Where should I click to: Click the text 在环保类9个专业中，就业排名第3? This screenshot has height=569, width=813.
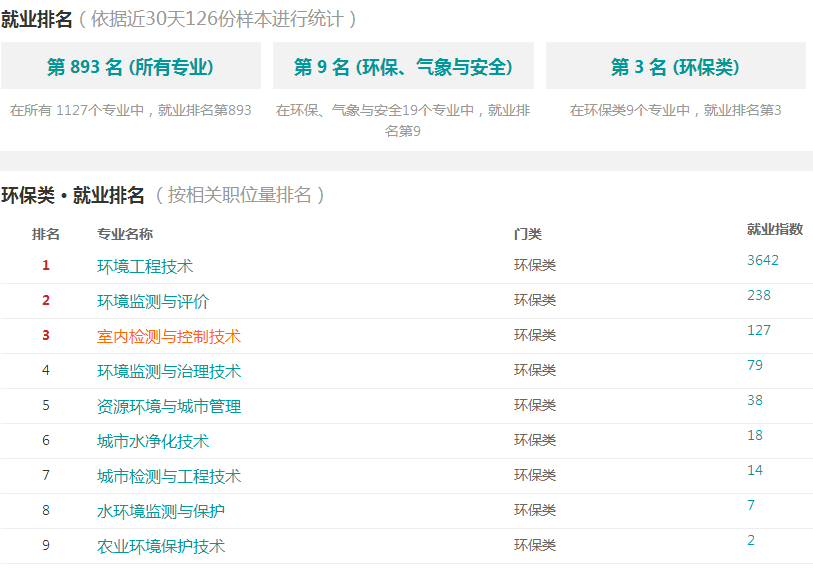click(x=676, y=110)
